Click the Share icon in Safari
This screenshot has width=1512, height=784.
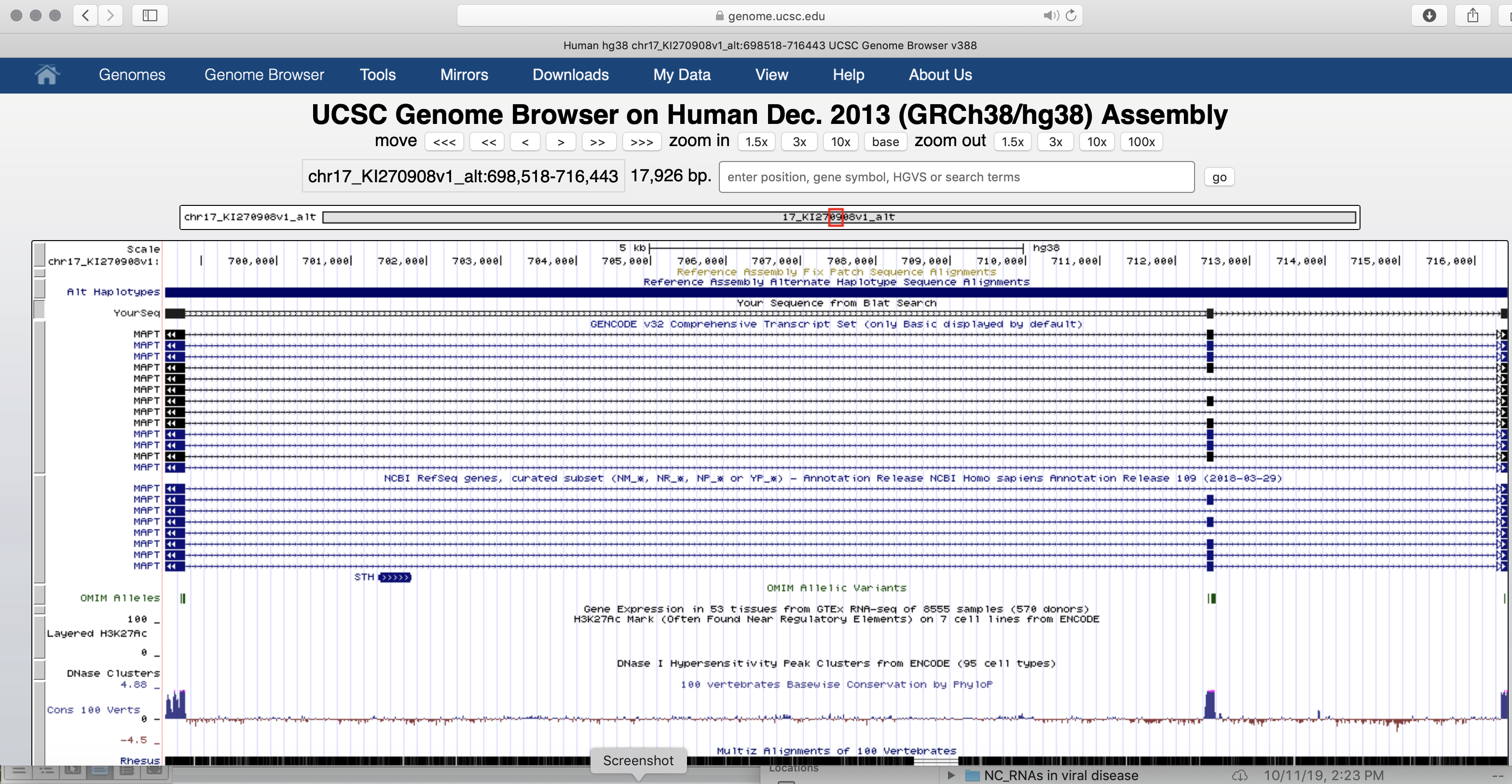tap(1472, 15)
